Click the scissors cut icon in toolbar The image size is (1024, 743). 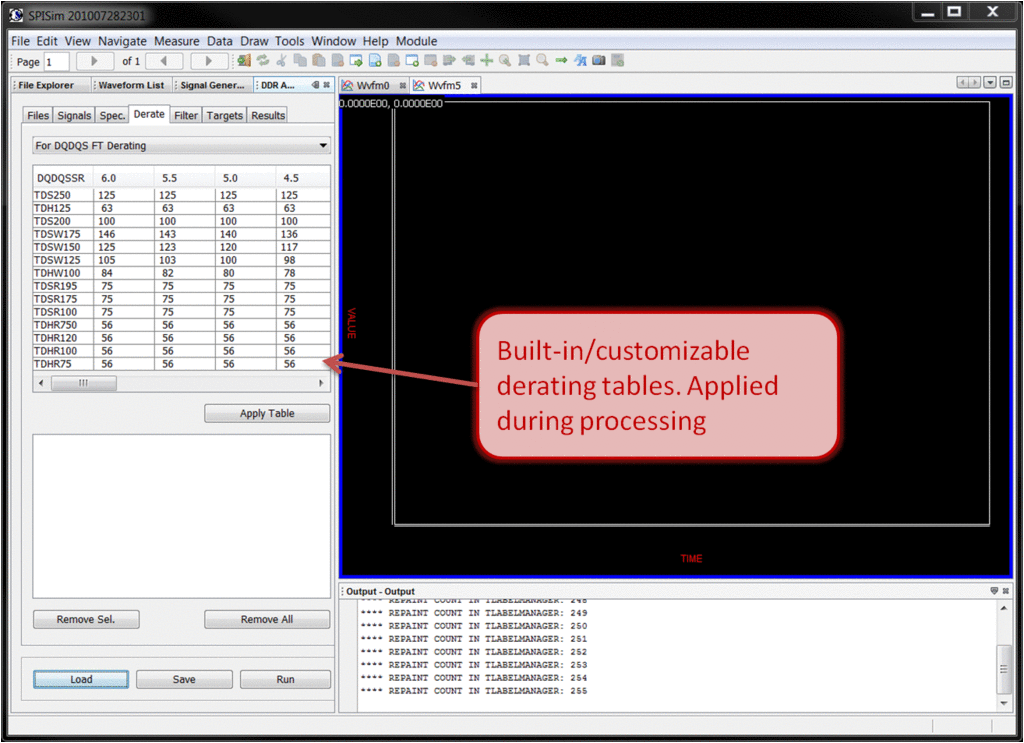click(x=282, y=61)
